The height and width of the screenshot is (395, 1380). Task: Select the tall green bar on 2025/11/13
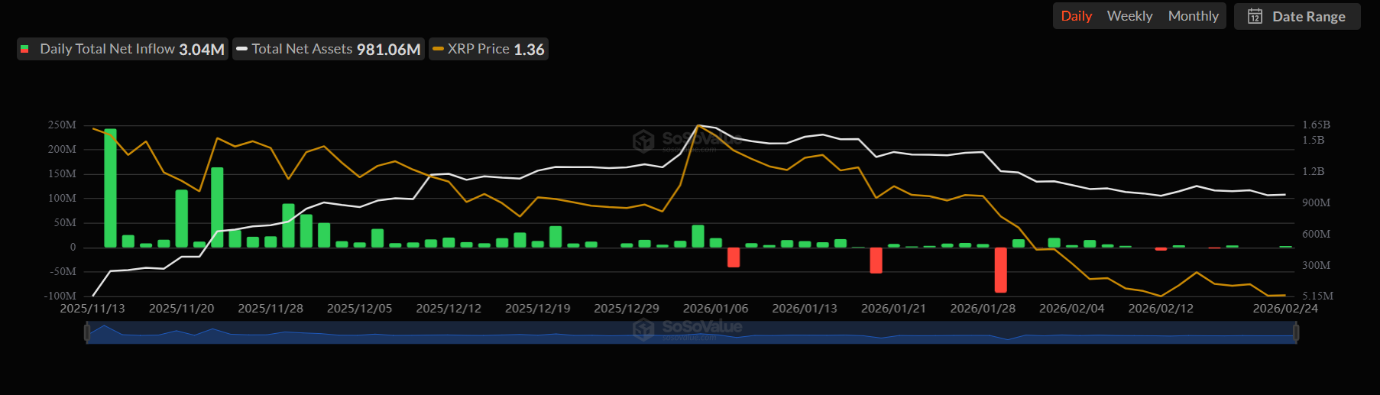point(110,188)
